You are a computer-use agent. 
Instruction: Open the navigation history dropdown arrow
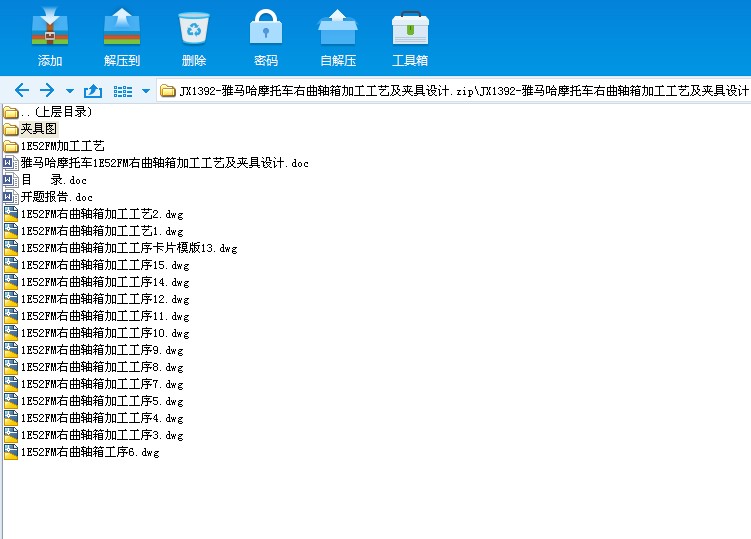(x=70, y=91)
